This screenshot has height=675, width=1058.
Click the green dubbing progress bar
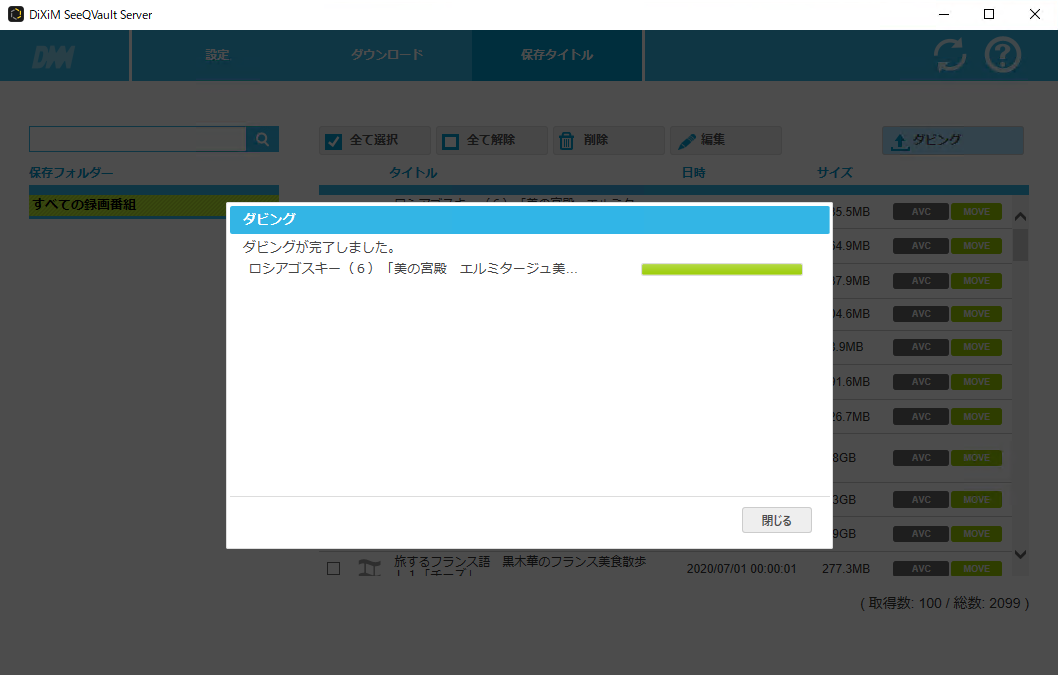point(721,269)
